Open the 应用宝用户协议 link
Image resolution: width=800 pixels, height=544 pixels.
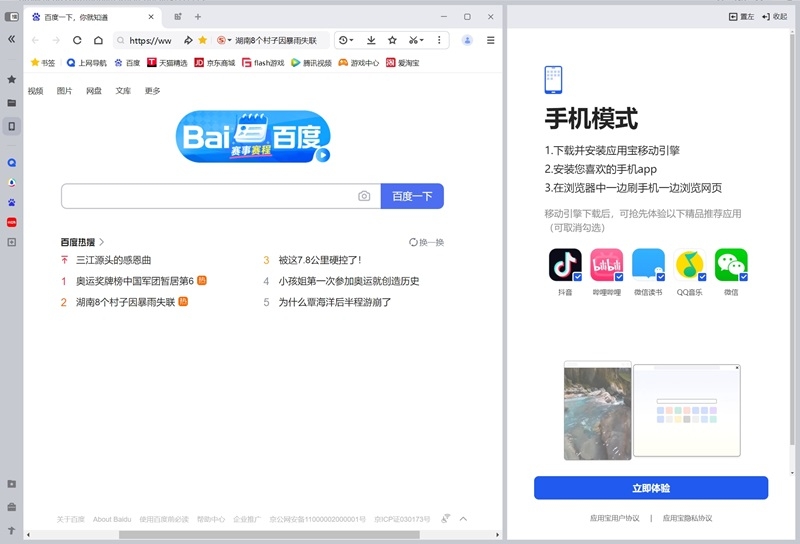614,518
